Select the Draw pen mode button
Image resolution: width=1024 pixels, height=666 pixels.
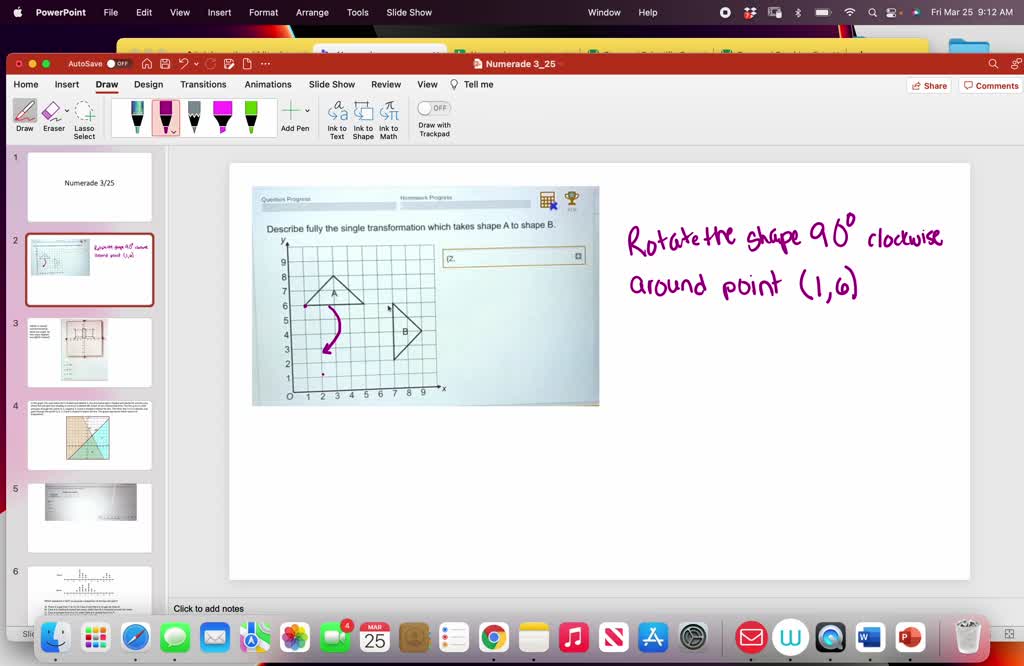click(25, 112)
